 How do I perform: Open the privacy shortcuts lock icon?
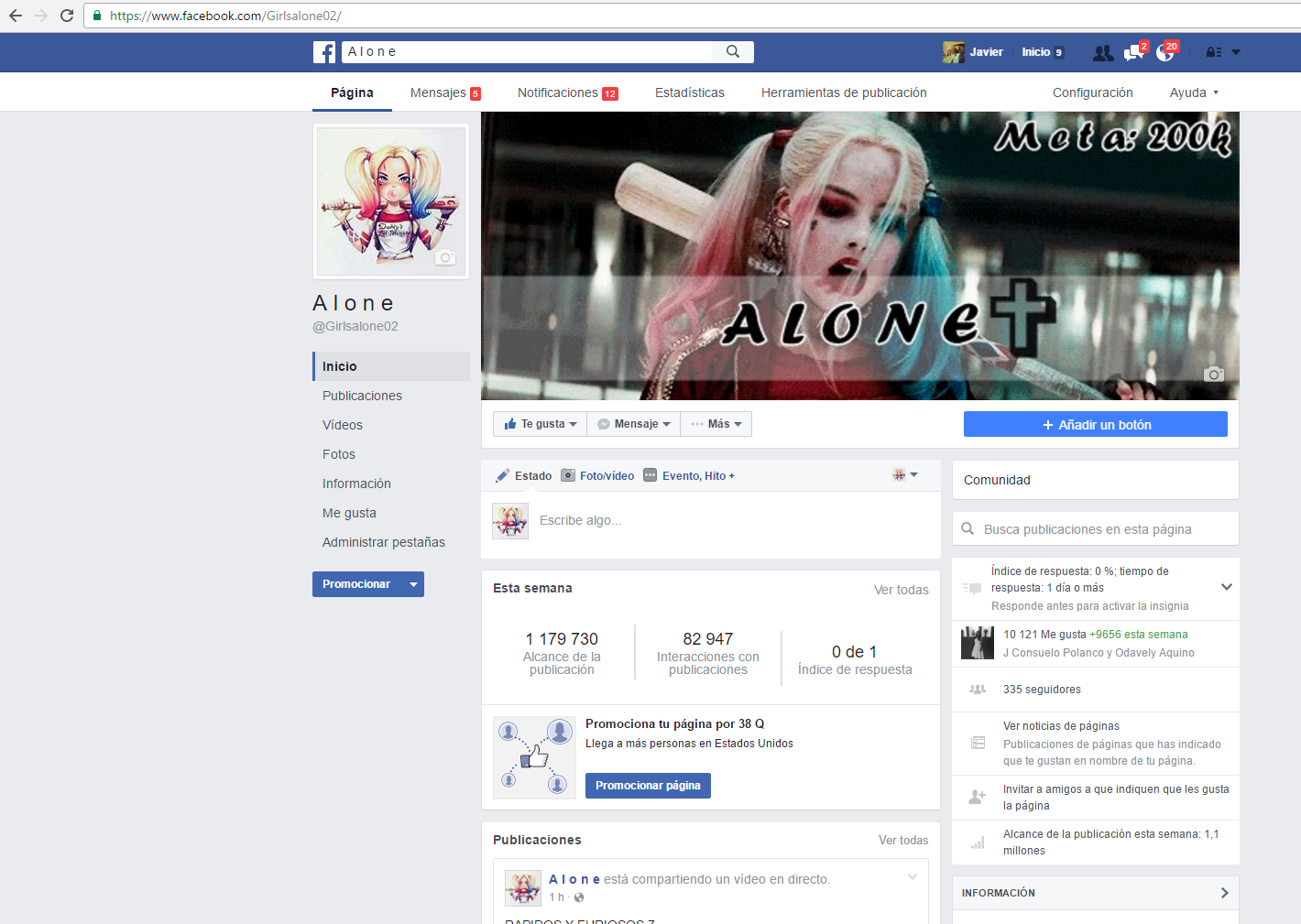pos(1214,52)
